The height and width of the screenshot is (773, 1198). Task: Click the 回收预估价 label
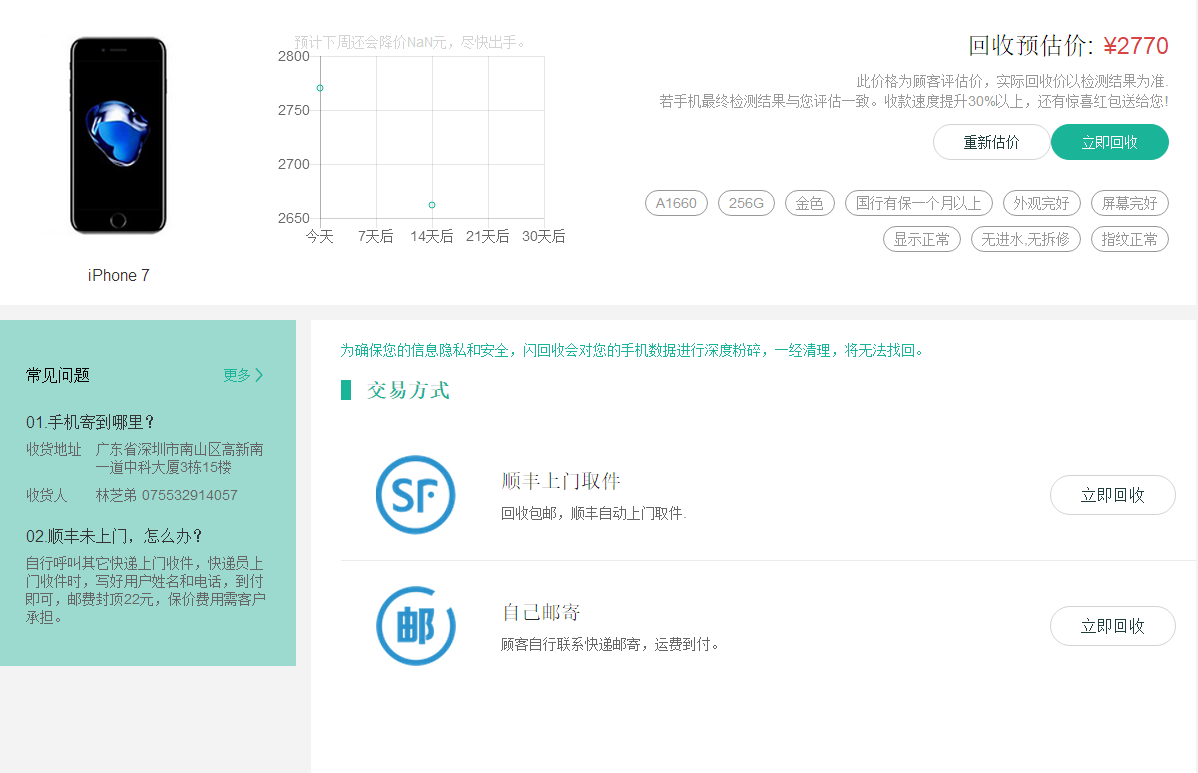(1031, 46)
